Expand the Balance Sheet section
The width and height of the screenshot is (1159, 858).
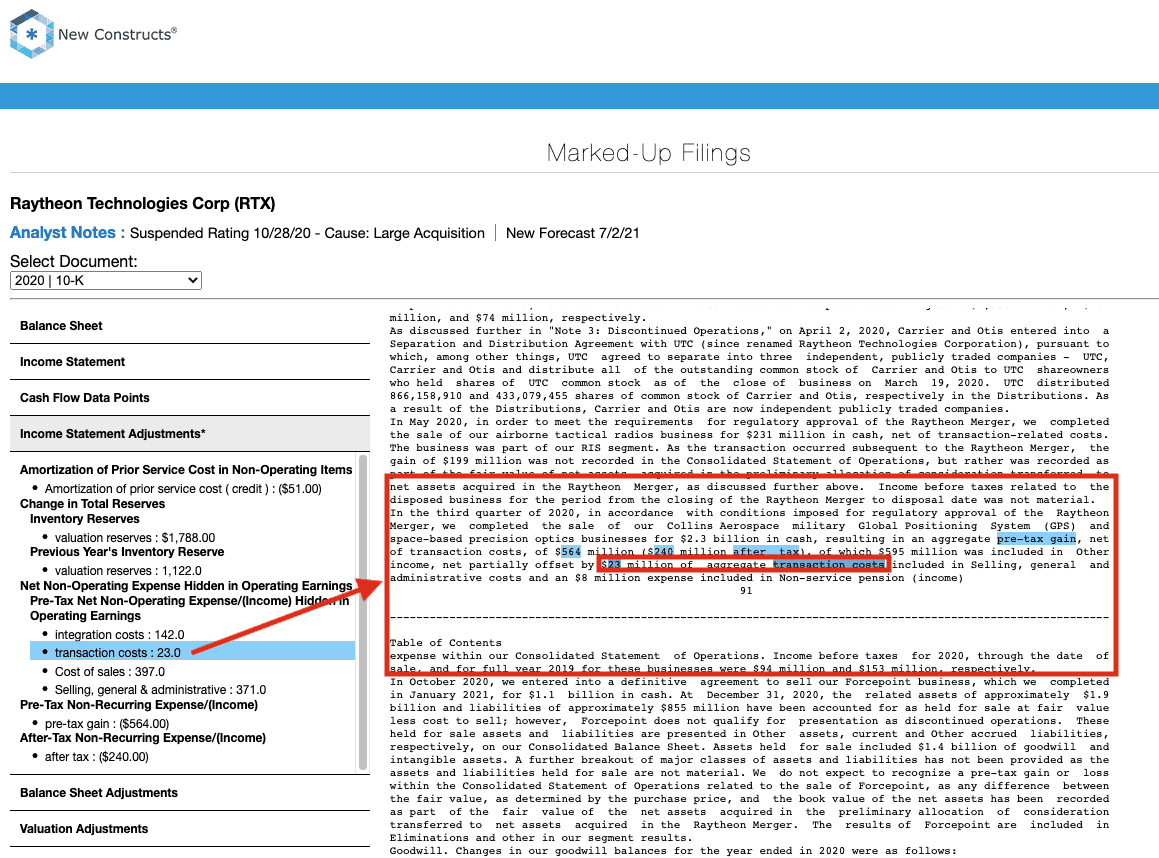pos(190,326)
